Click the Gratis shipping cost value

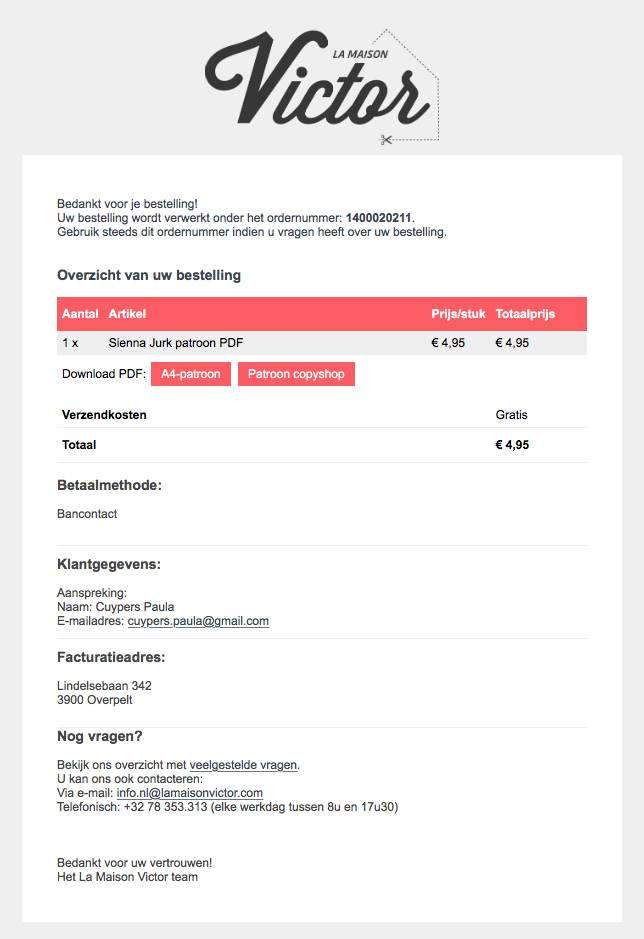(x=512, y=415)
